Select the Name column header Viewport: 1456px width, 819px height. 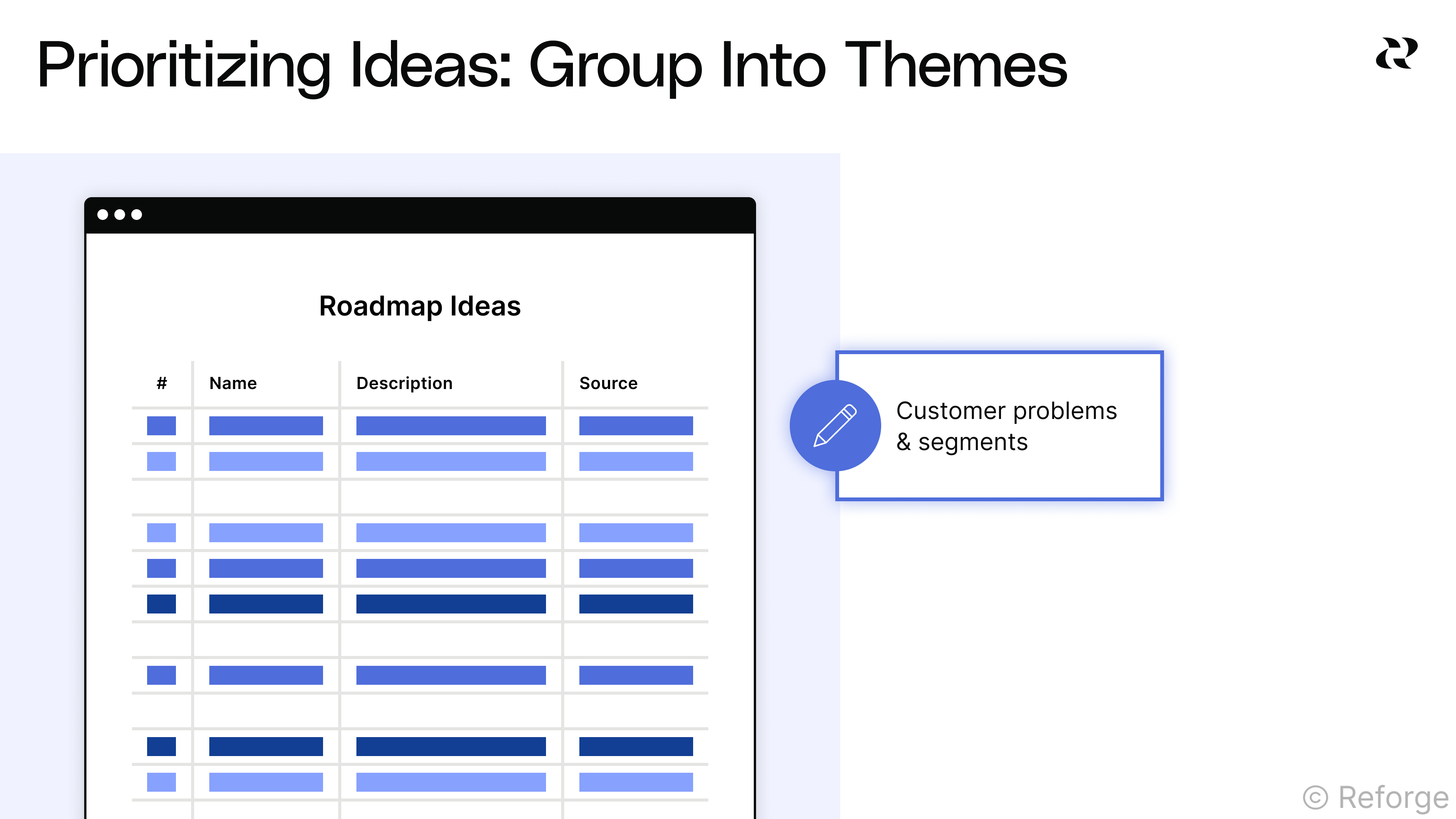(233, 383)
